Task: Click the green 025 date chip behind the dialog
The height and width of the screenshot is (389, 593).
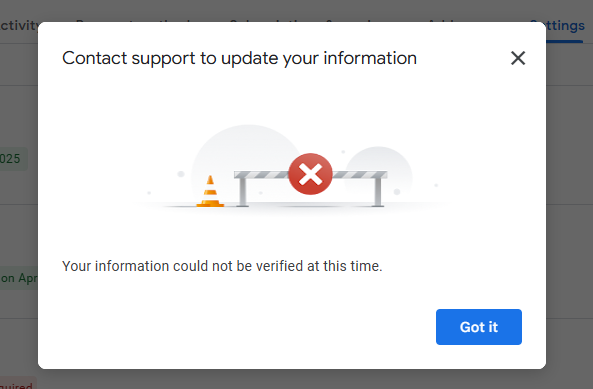Action: [x=14, y=159]
